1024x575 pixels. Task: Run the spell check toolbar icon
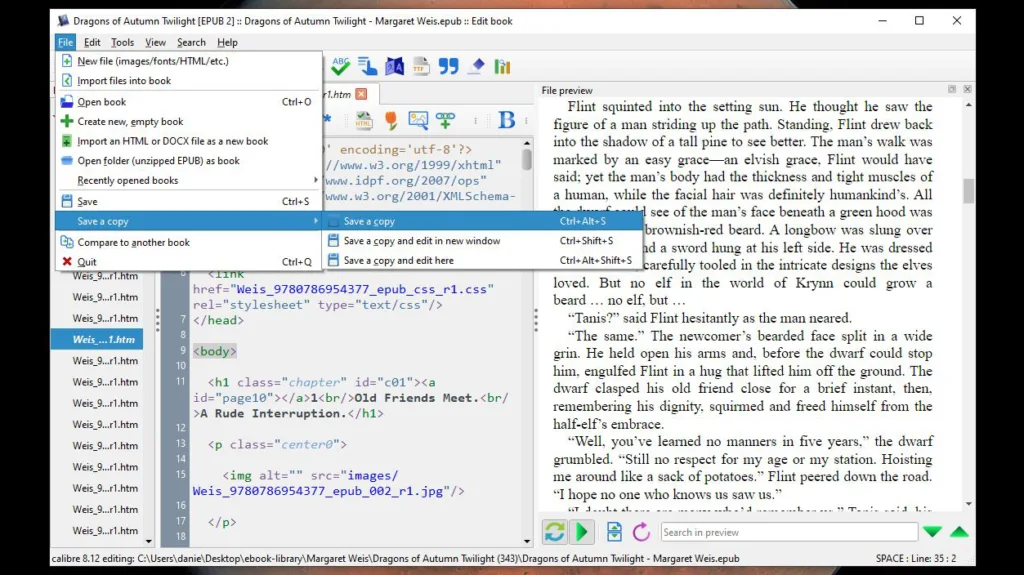click(x=340, y=66)
